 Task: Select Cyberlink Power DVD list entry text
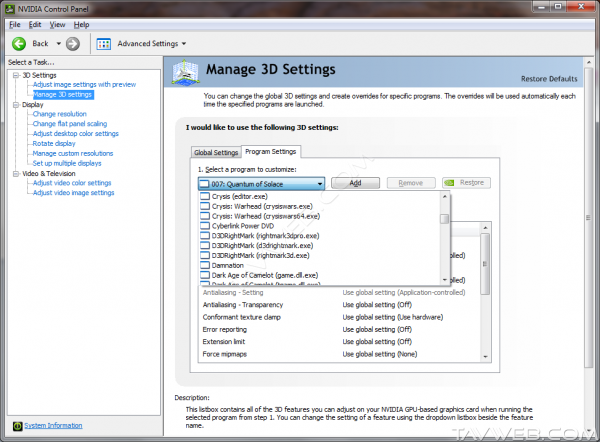(243, 226)
